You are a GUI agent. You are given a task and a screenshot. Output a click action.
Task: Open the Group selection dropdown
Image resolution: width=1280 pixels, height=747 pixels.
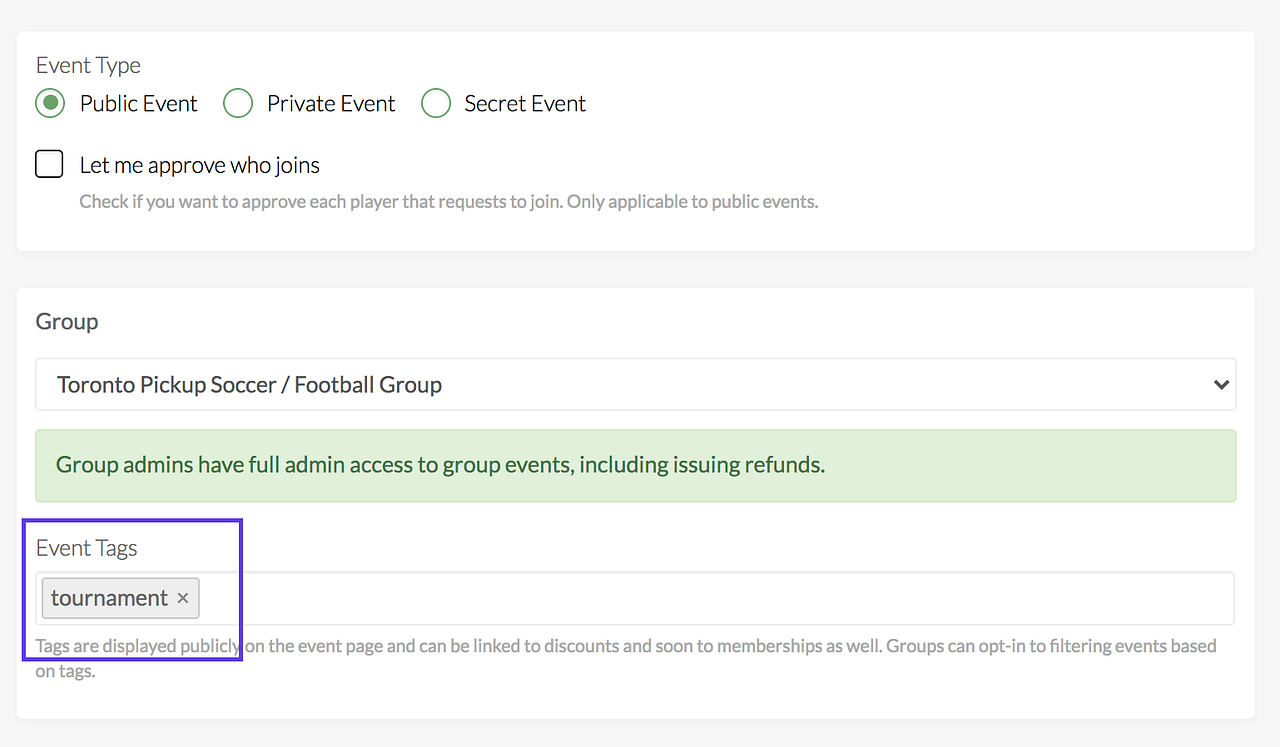[635, 385]
